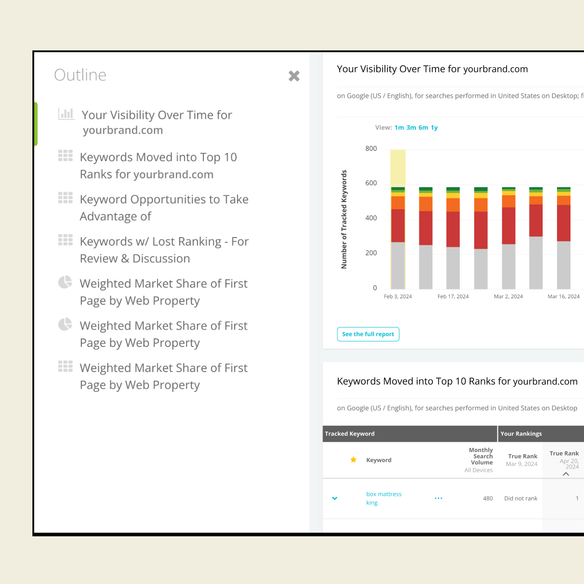The image size is (584, 584).
Task: Click grid icon beside last Weighted Market Share item
Action: point(66,366)
